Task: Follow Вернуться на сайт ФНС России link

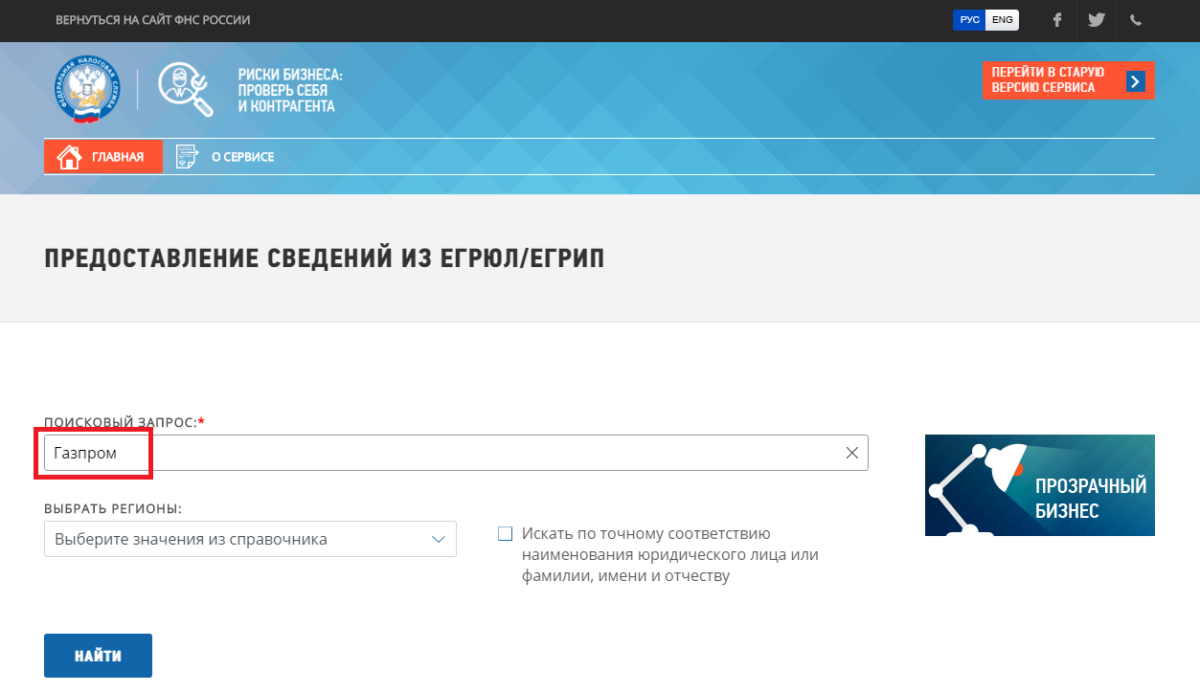Action: click(x=153, y=20)
